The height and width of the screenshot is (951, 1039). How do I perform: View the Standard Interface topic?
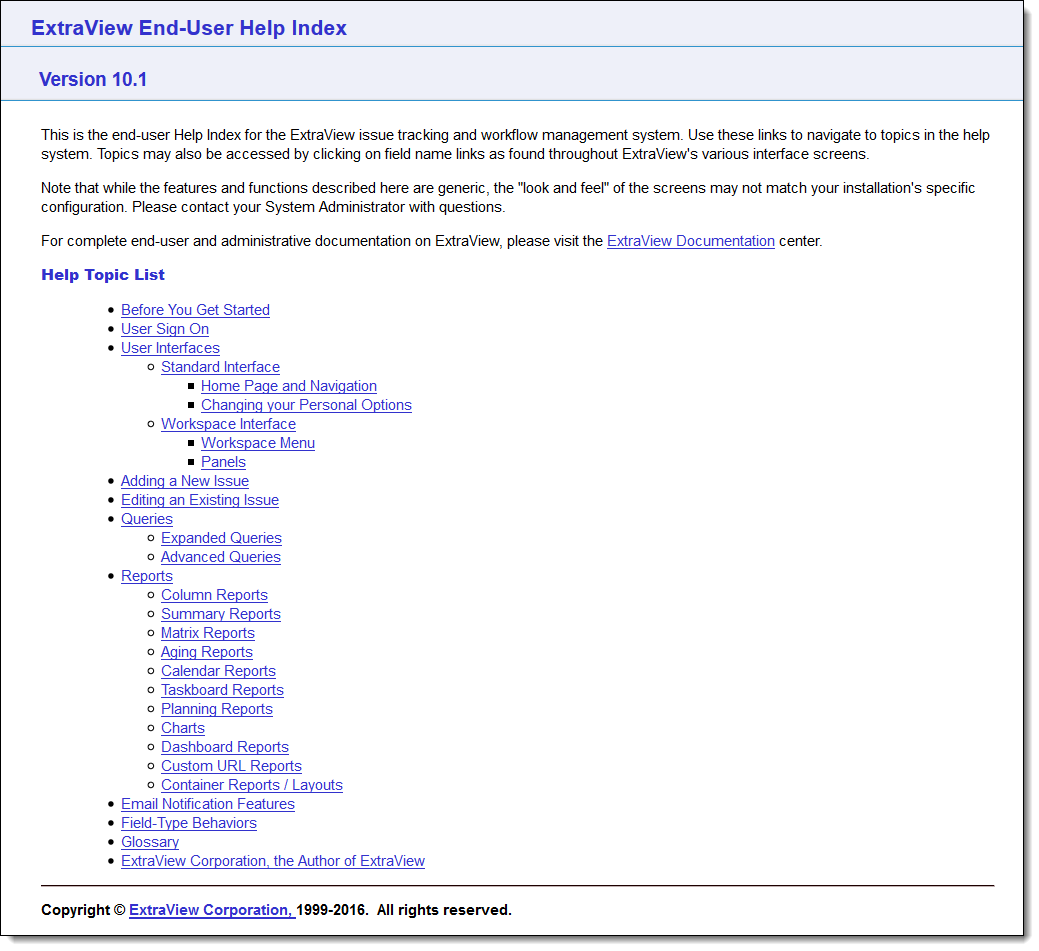[x=221, y=367]
